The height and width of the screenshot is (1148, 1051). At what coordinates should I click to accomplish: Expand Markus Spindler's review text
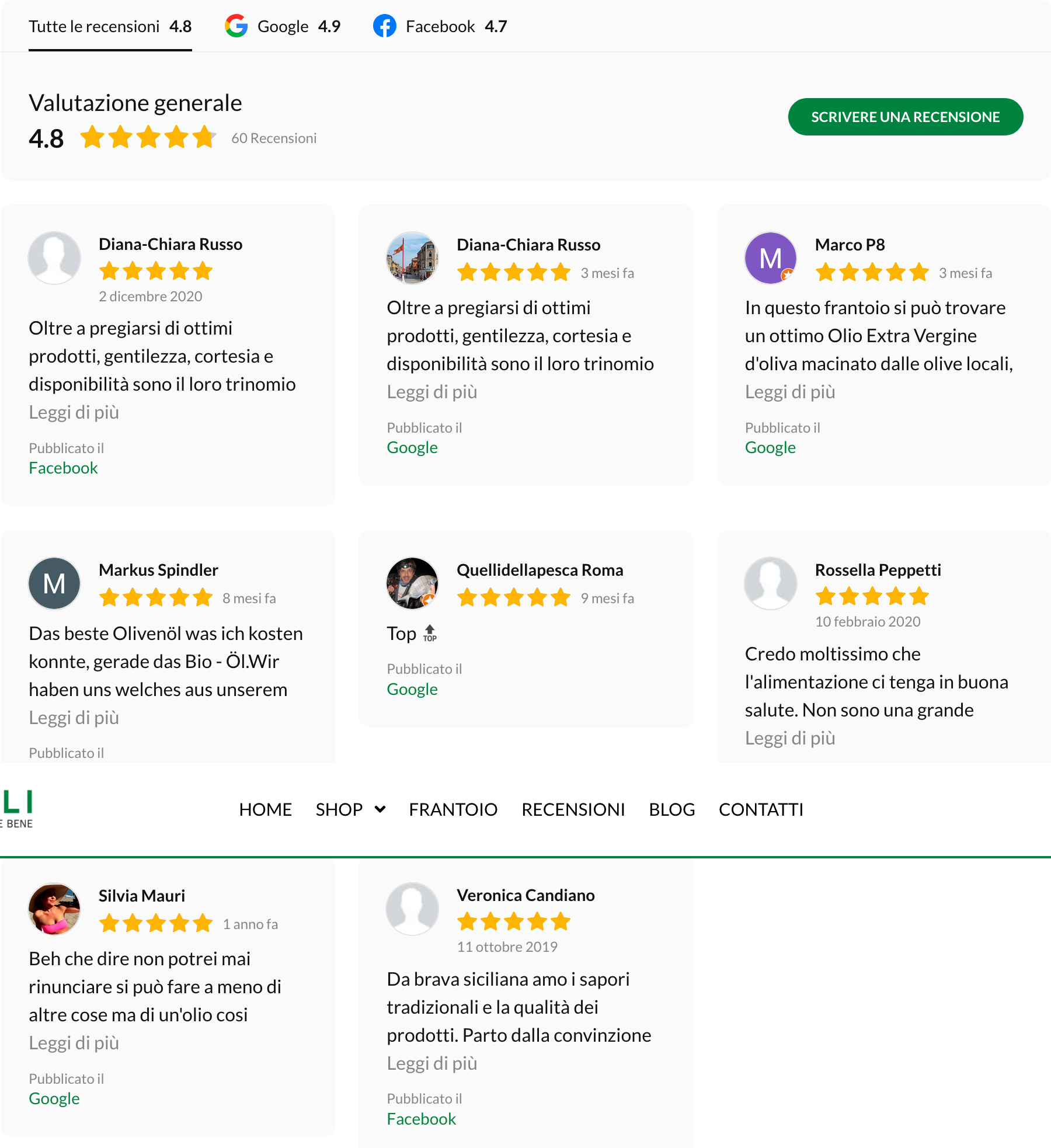pos(74,718)
